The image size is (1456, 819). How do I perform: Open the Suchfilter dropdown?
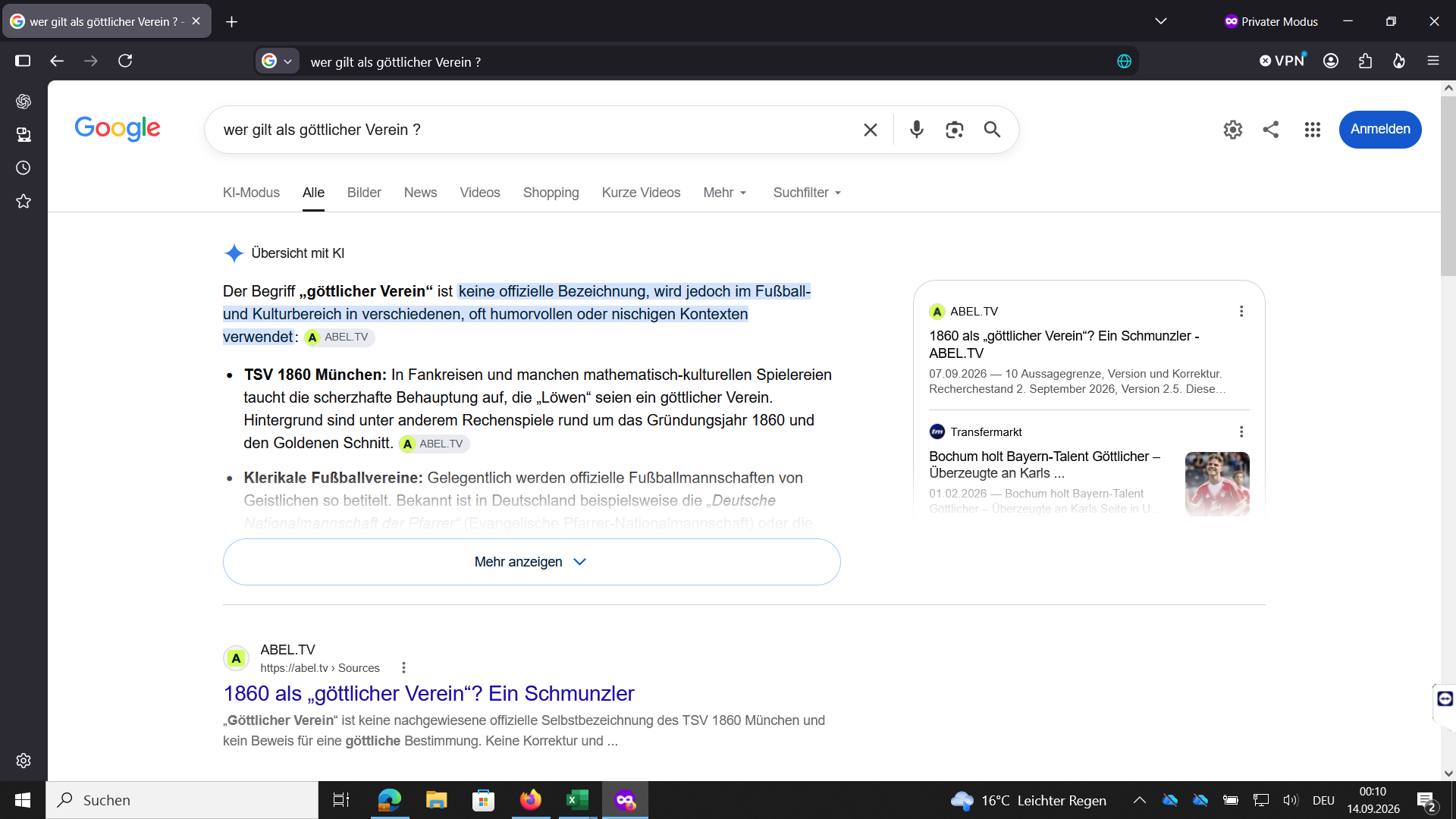808,193
